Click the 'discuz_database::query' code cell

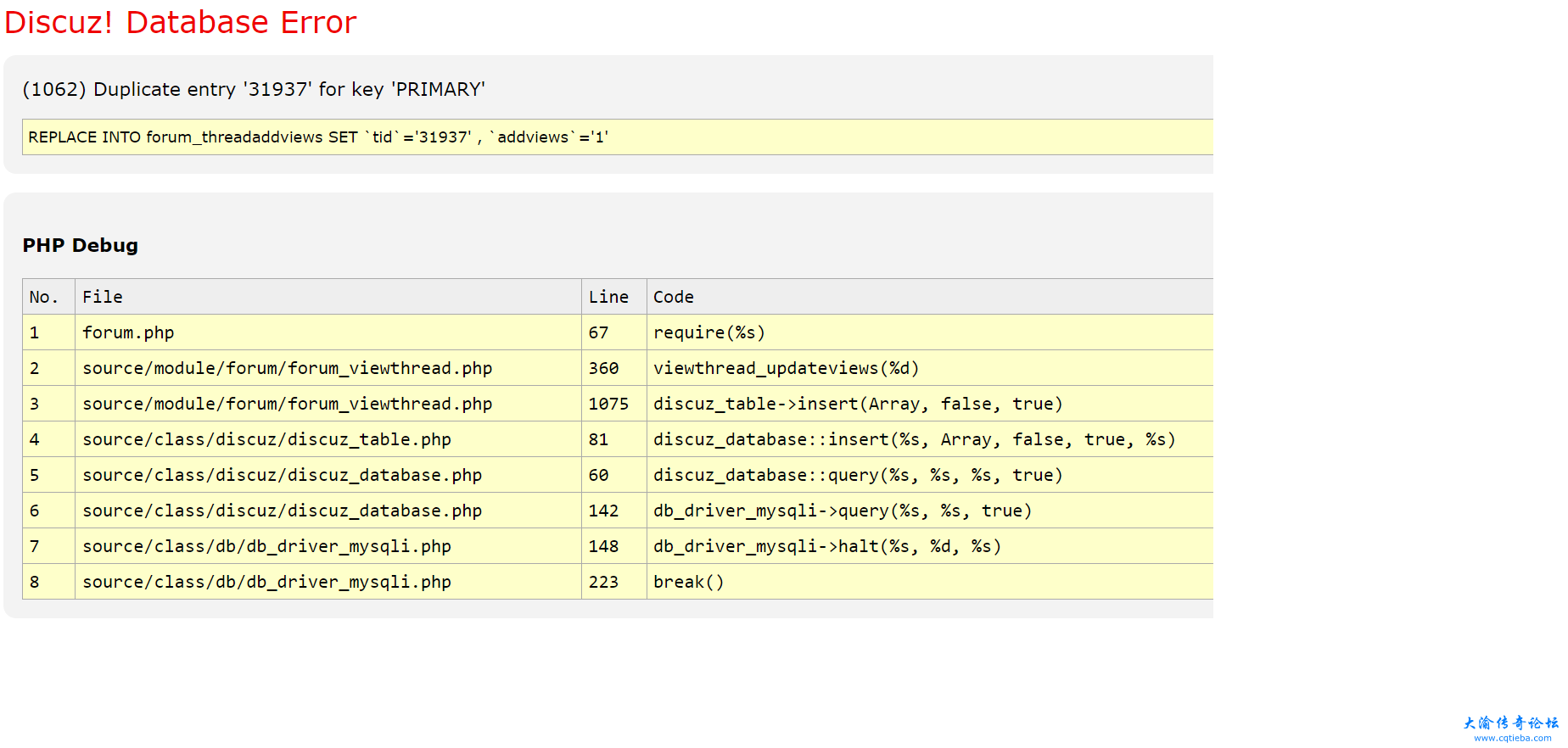point(930,475)
